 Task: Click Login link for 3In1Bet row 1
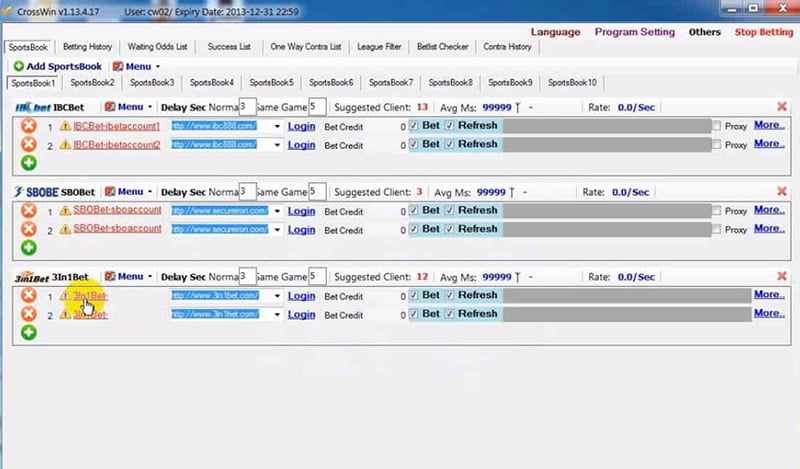click(x=301, y=295)
